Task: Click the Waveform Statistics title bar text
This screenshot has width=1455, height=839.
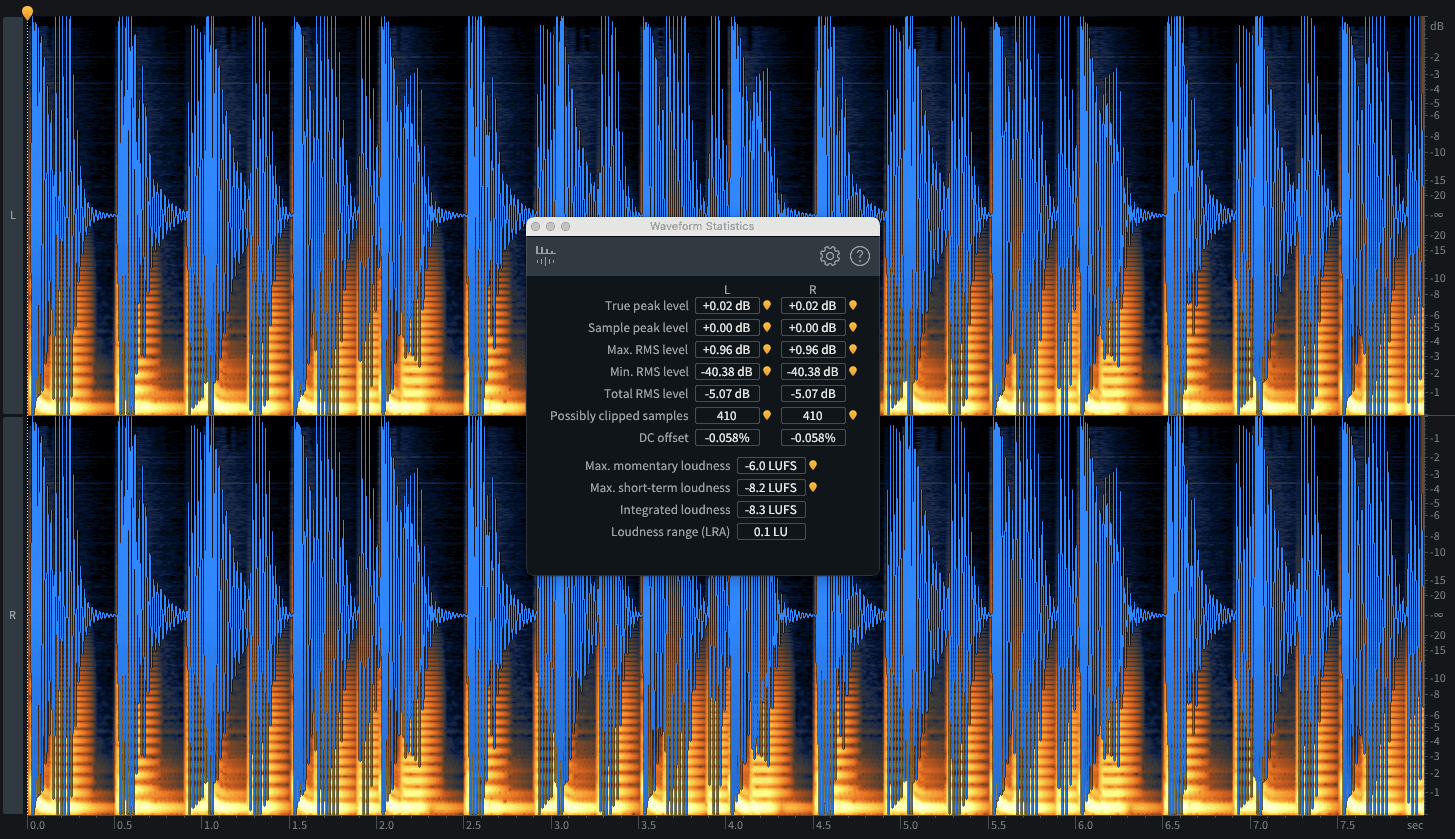Action: [x=702, y=227]
